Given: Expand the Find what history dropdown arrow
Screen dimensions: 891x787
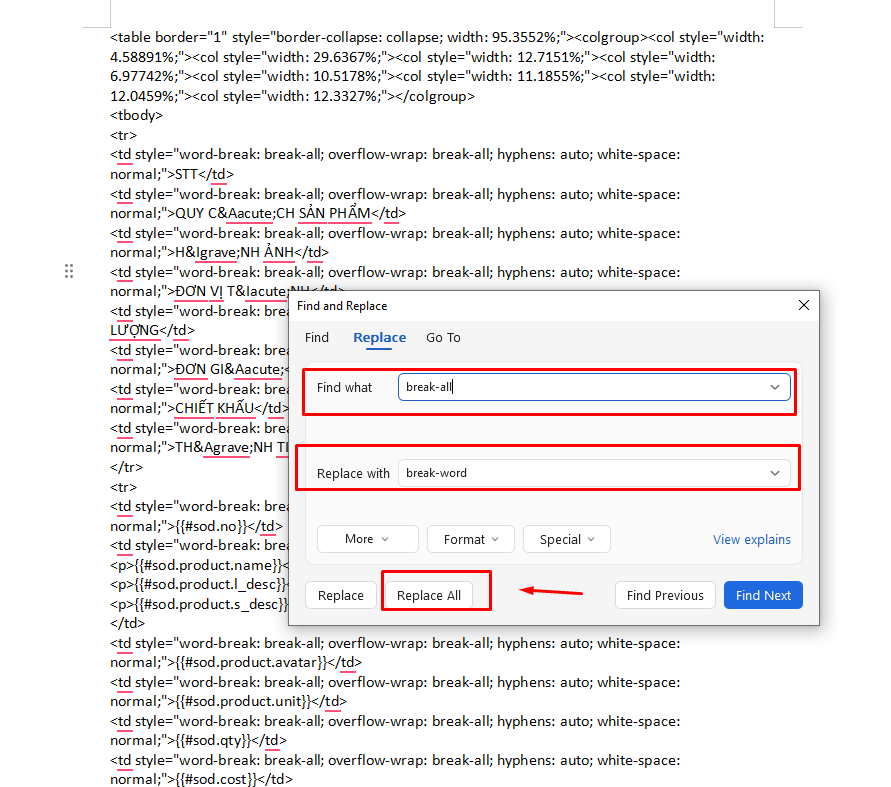Looking at the screenshot, I should coord(775,387).
